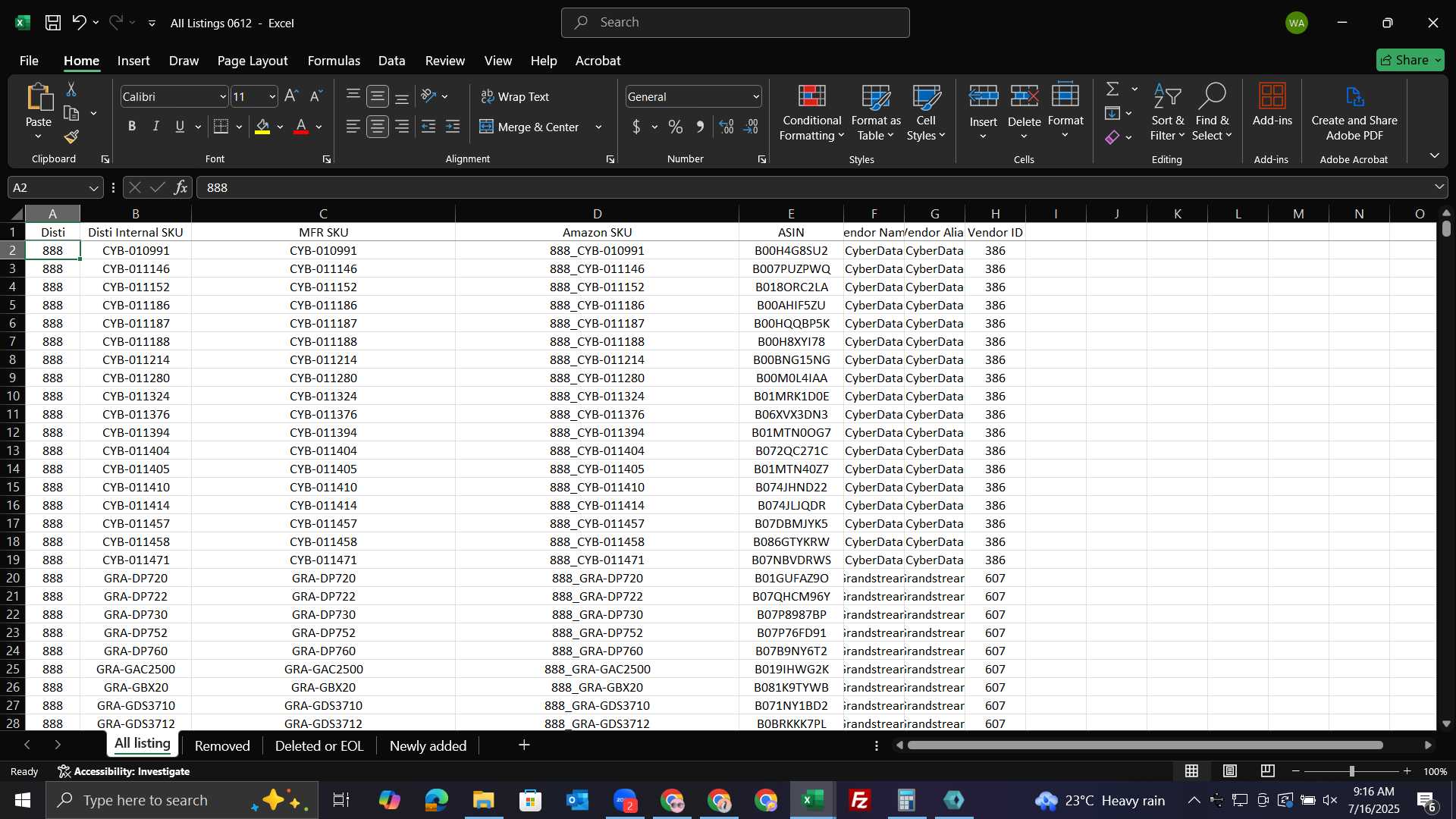Screen dimensions: 1456x819
Task: Expand the formula bar chevron
Action: click(1439, 187)
